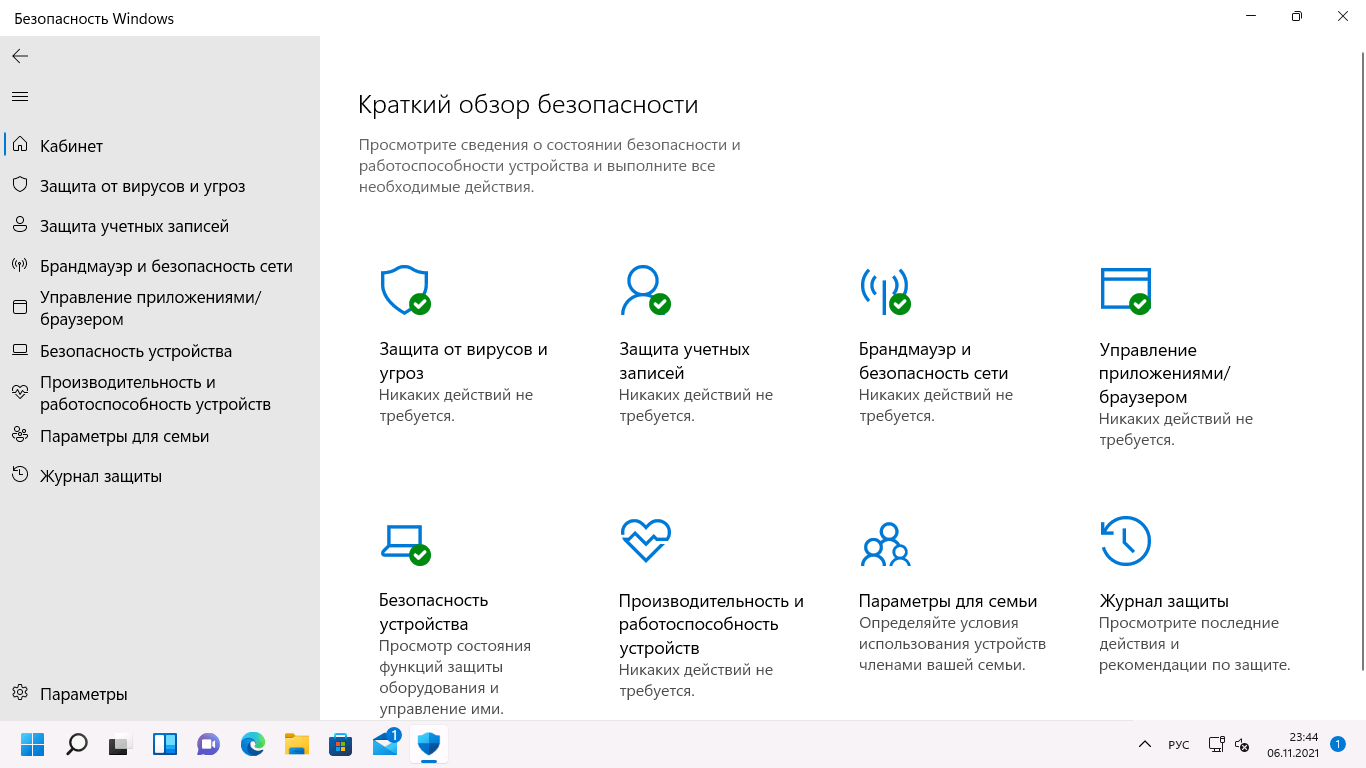Click tile title Безопасность устройства
This screenshot has width=1366, height=768.
pyautogui.click(x=433, y=612)
